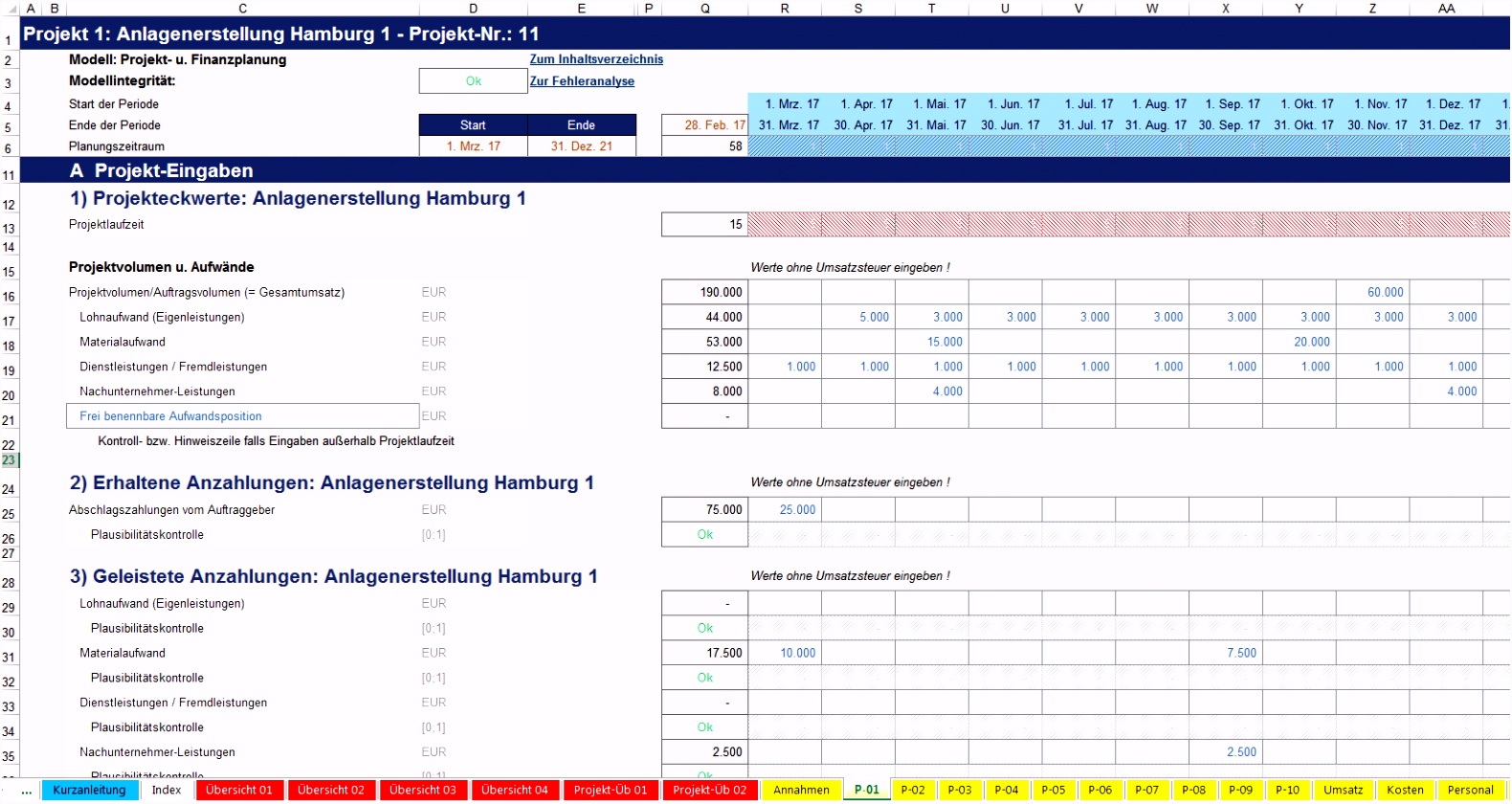Go to the Übersicht 02 sheet tab
Screen dimensions: 1512x804
[x=331, y=790]
